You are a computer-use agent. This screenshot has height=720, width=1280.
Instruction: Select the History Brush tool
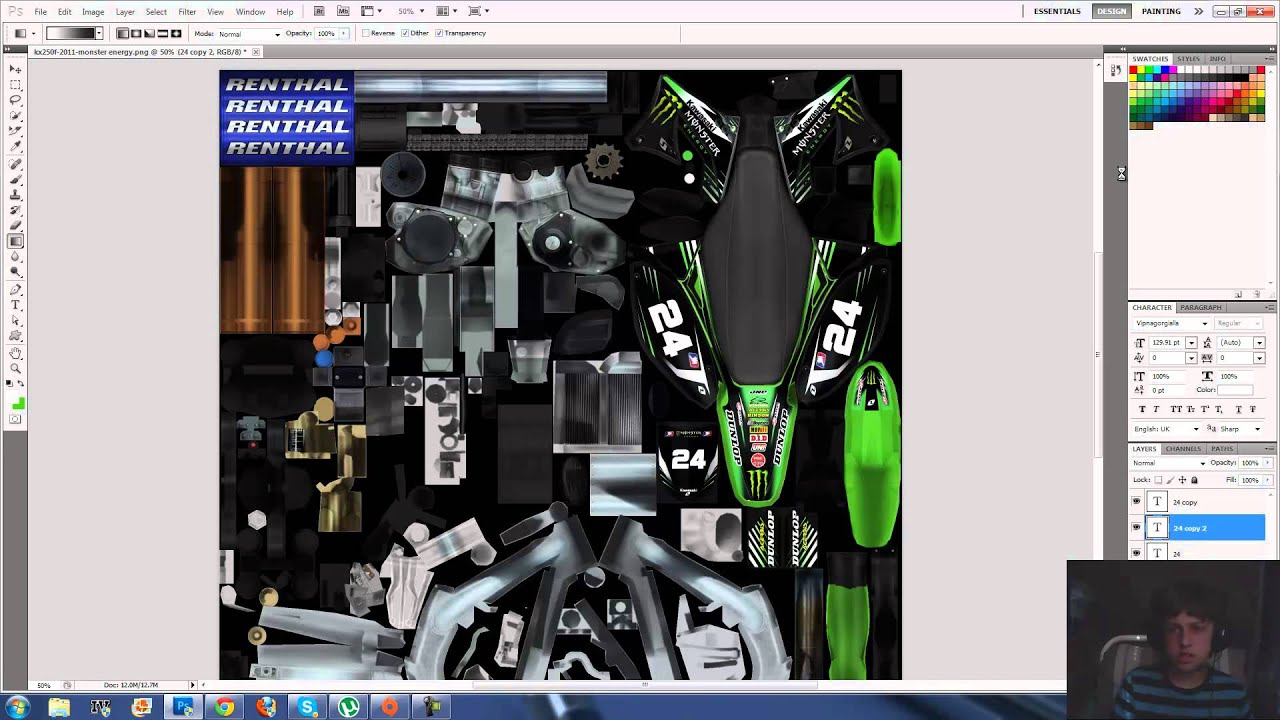pyautogui.click(x=16, y=210)
